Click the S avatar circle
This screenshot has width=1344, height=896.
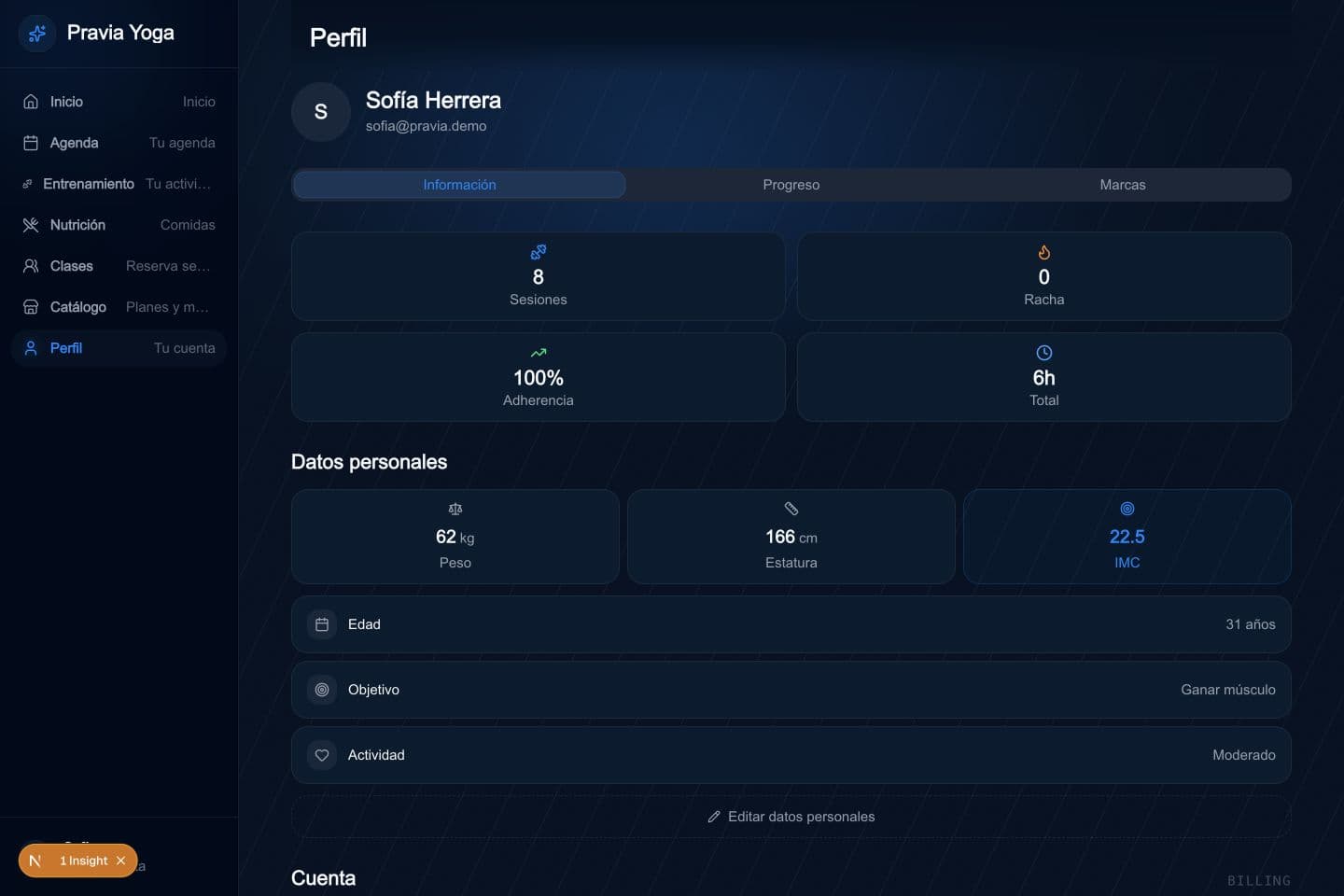tap(321, 112)
